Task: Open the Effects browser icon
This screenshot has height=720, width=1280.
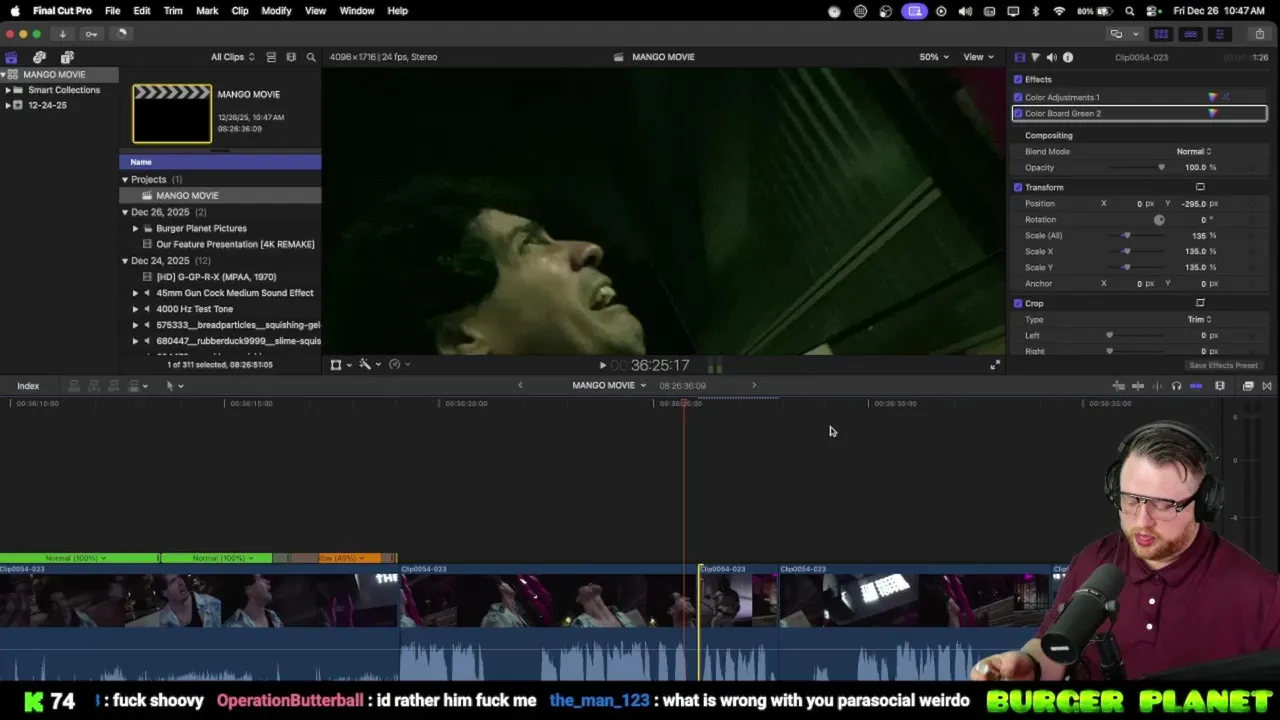Action: tap(1248, 386)
